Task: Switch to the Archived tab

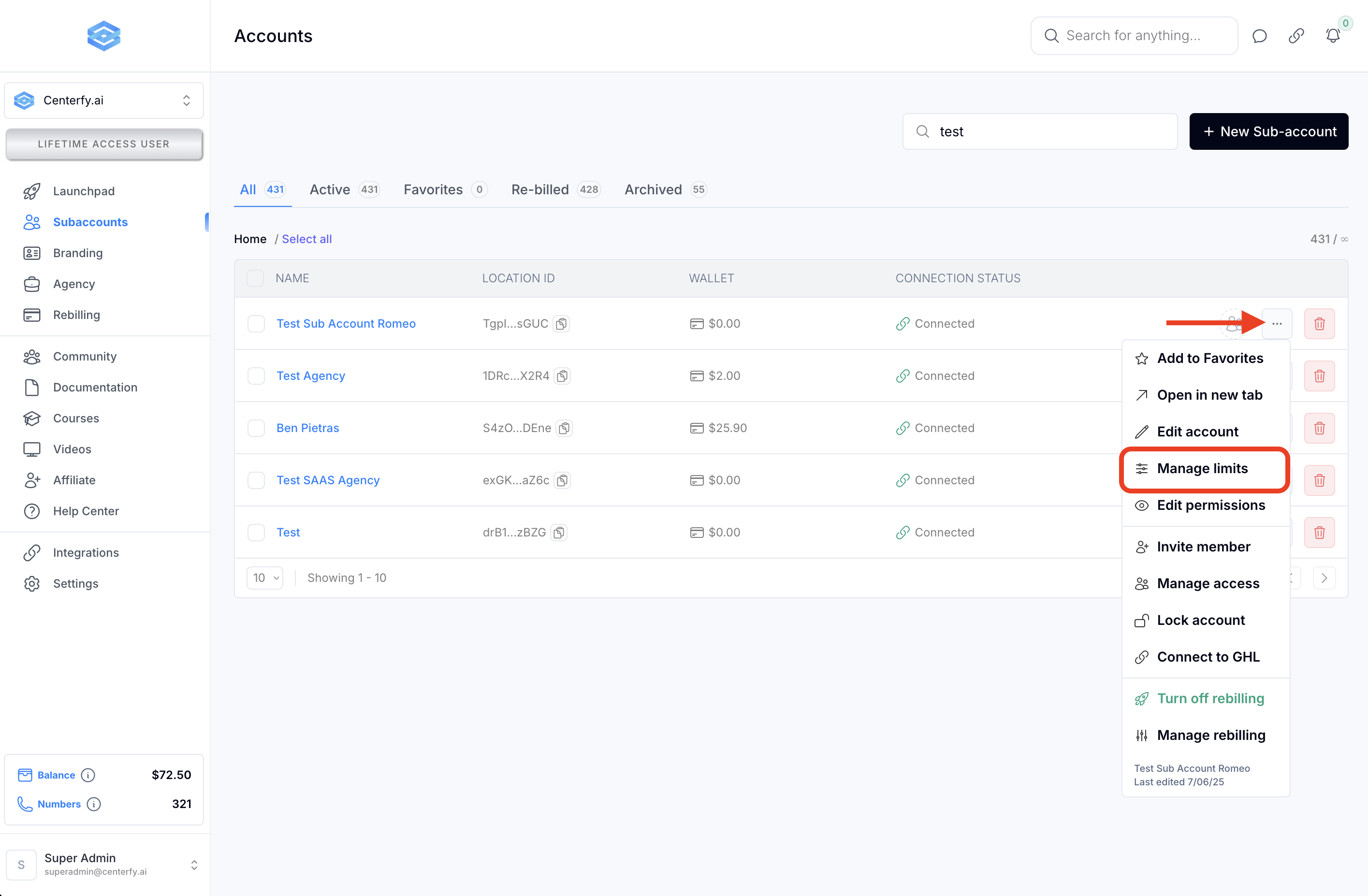Action: coord(653,189)
